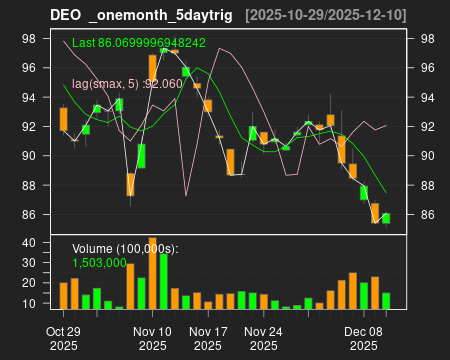Viewport: 450px width, 360px height.
Task: Click the '96' price label on right axis
Action: click(428, 68)
